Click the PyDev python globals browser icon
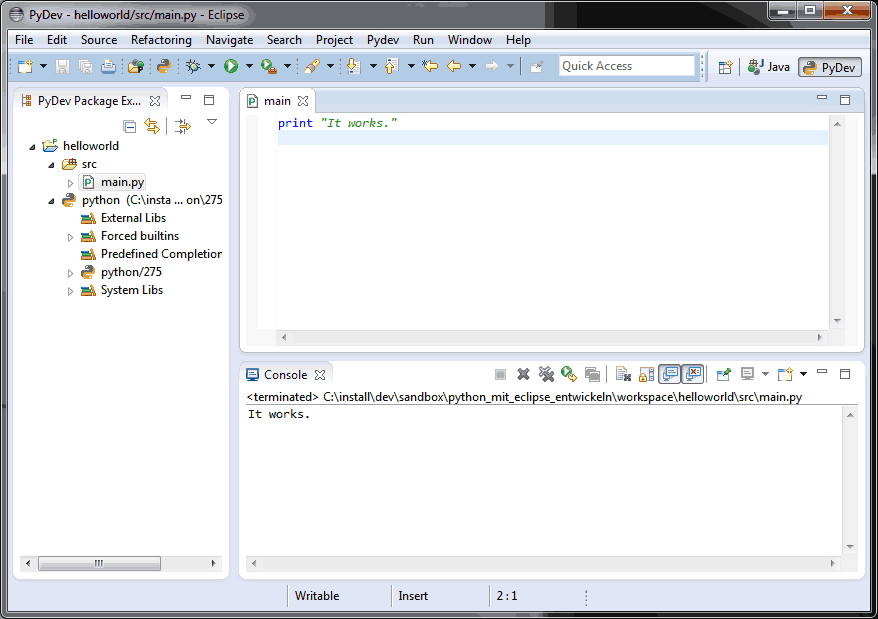The image size is (878, 619). tap(164, 67)
